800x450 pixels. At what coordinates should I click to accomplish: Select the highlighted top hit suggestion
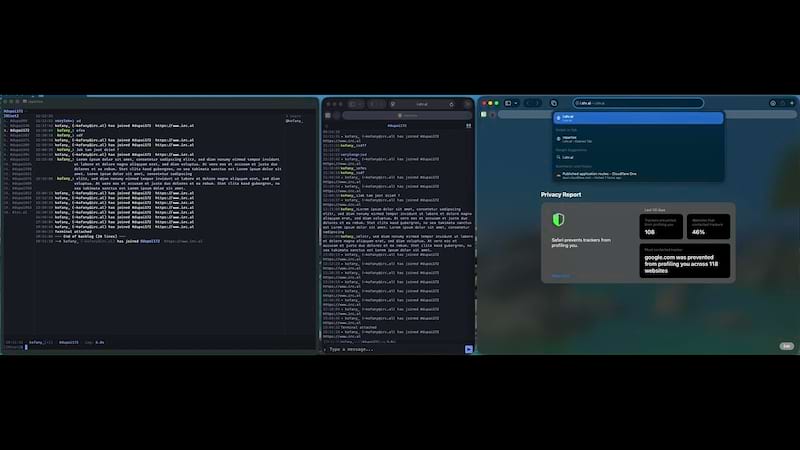[637, 118]
